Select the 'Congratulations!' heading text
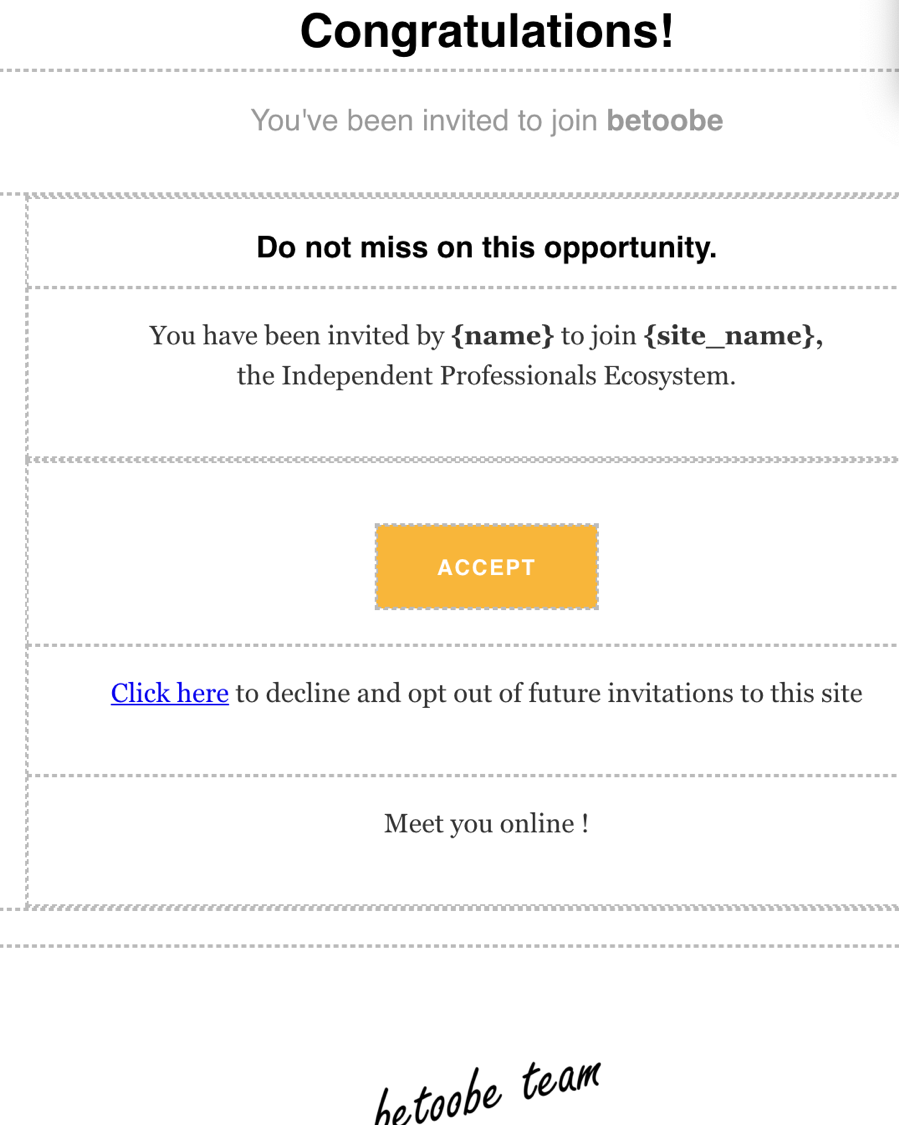This screenshot has width=899, height=1125. 487,32
